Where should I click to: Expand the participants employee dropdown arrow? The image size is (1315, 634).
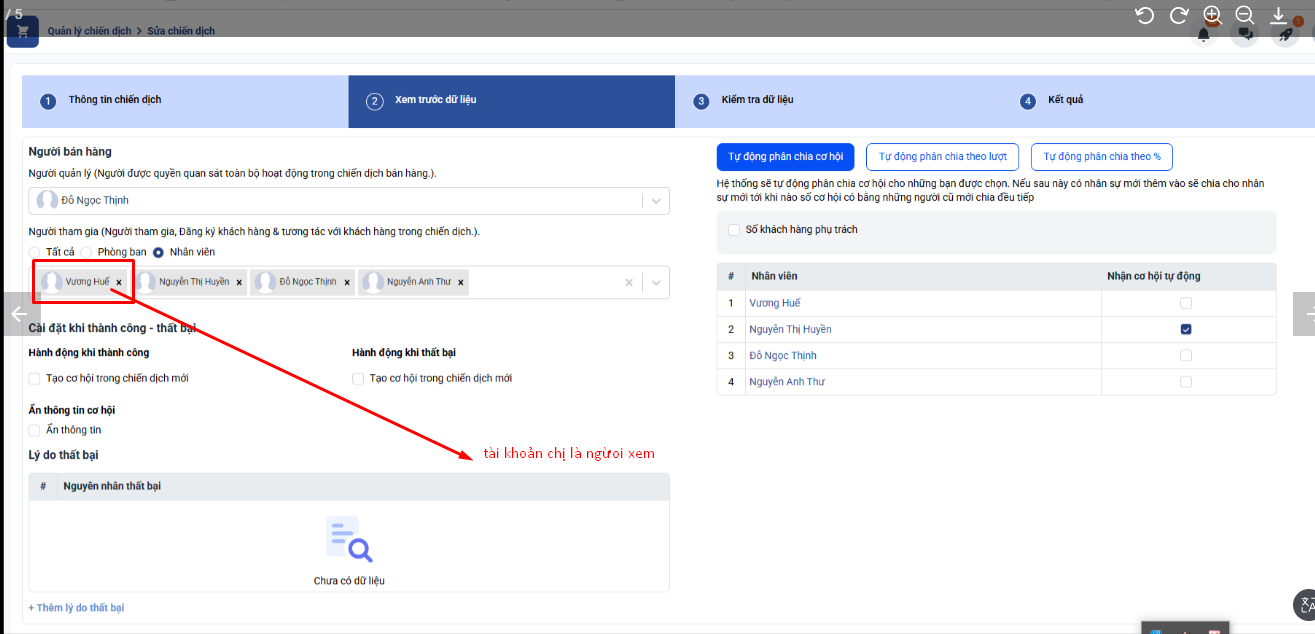point(656,282)
